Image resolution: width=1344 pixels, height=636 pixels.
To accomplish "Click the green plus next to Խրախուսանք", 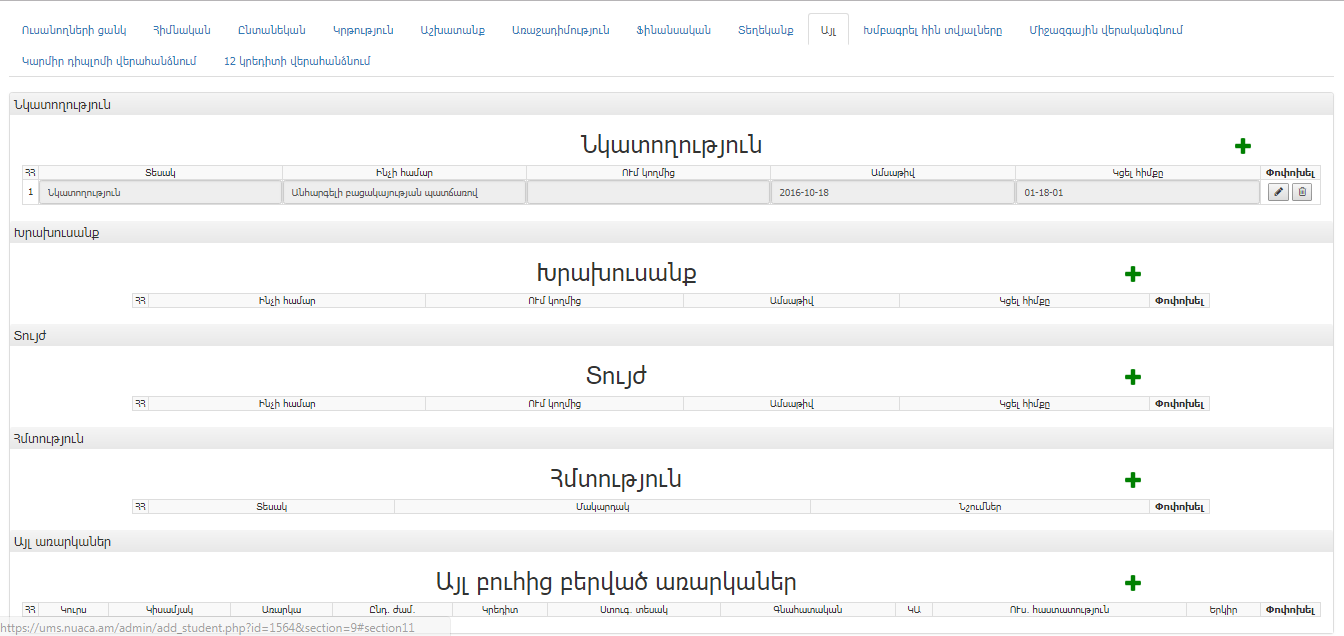I will [1132, 274].
